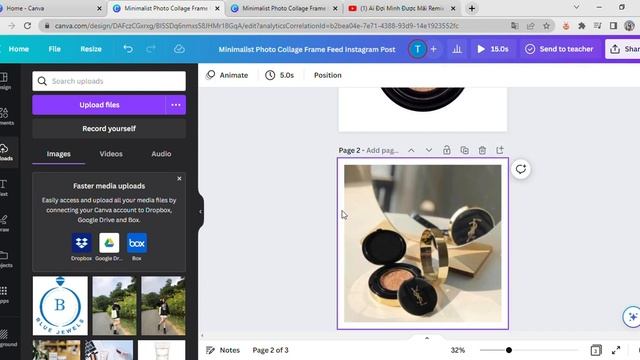Open the insights chart icon
The image size is (640, 360).
click(x=457, y=49)
